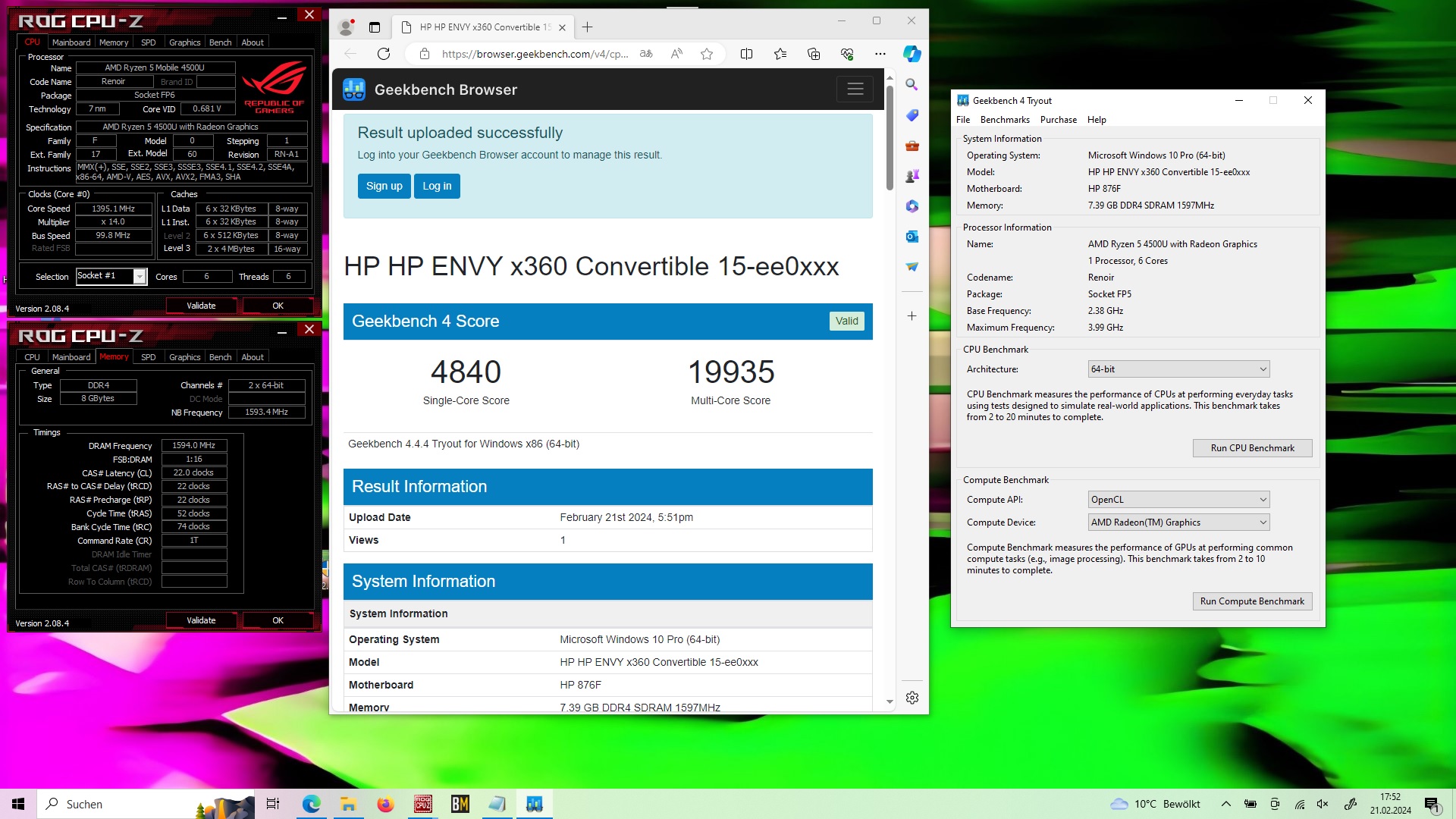1456x819 pixels.
Task: Open Edge Collections icon
Action: point(814,54)
